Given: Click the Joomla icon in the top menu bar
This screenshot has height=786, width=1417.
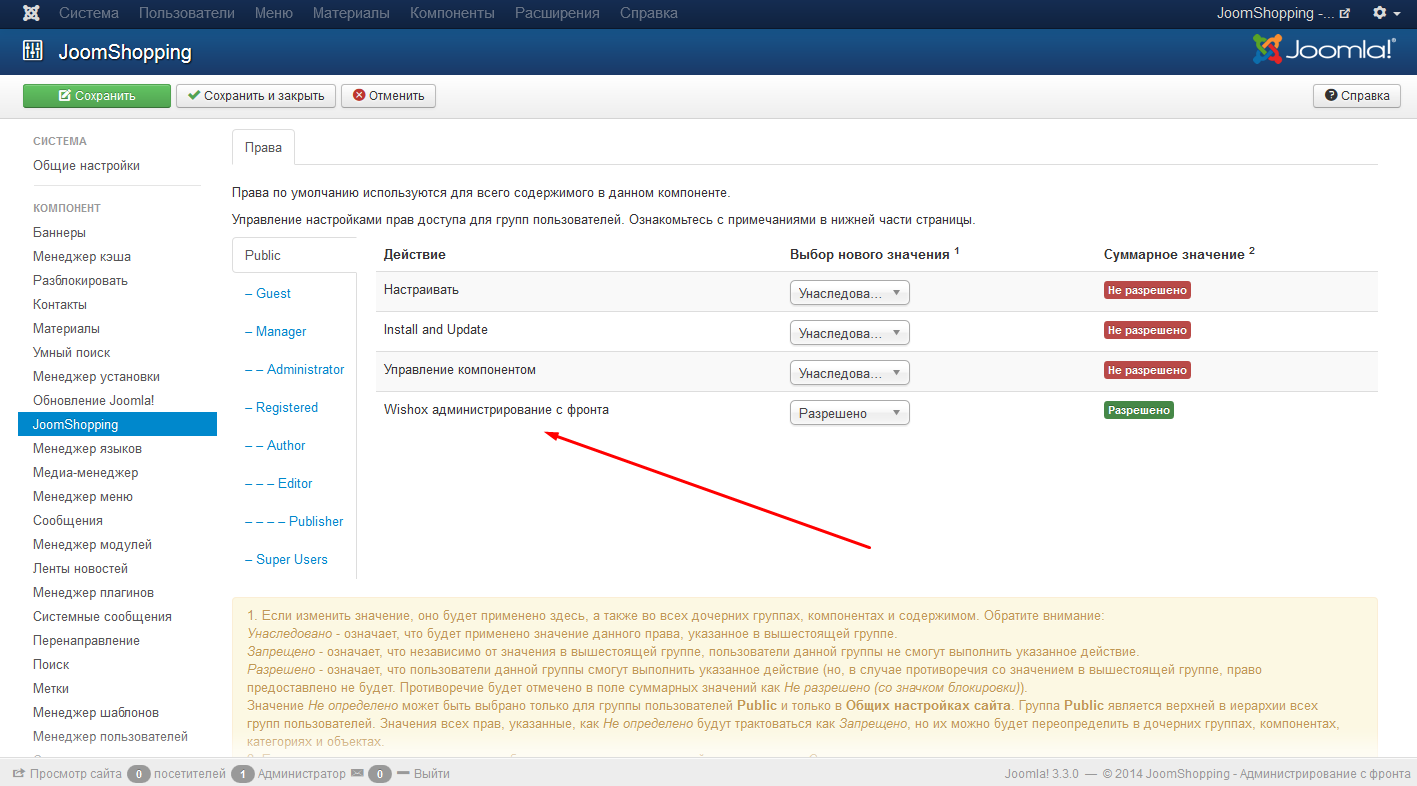Looking at the screenshot, I should tap(32, 14).
